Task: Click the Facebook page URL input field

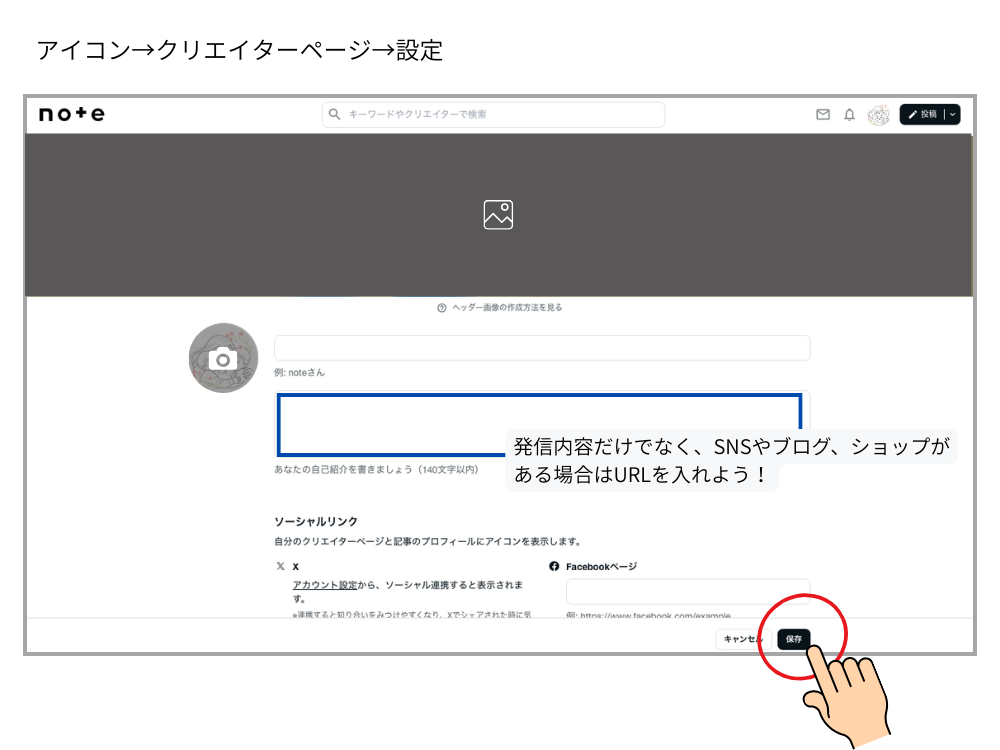Action: pyautogui.click(x=686, y=591)
